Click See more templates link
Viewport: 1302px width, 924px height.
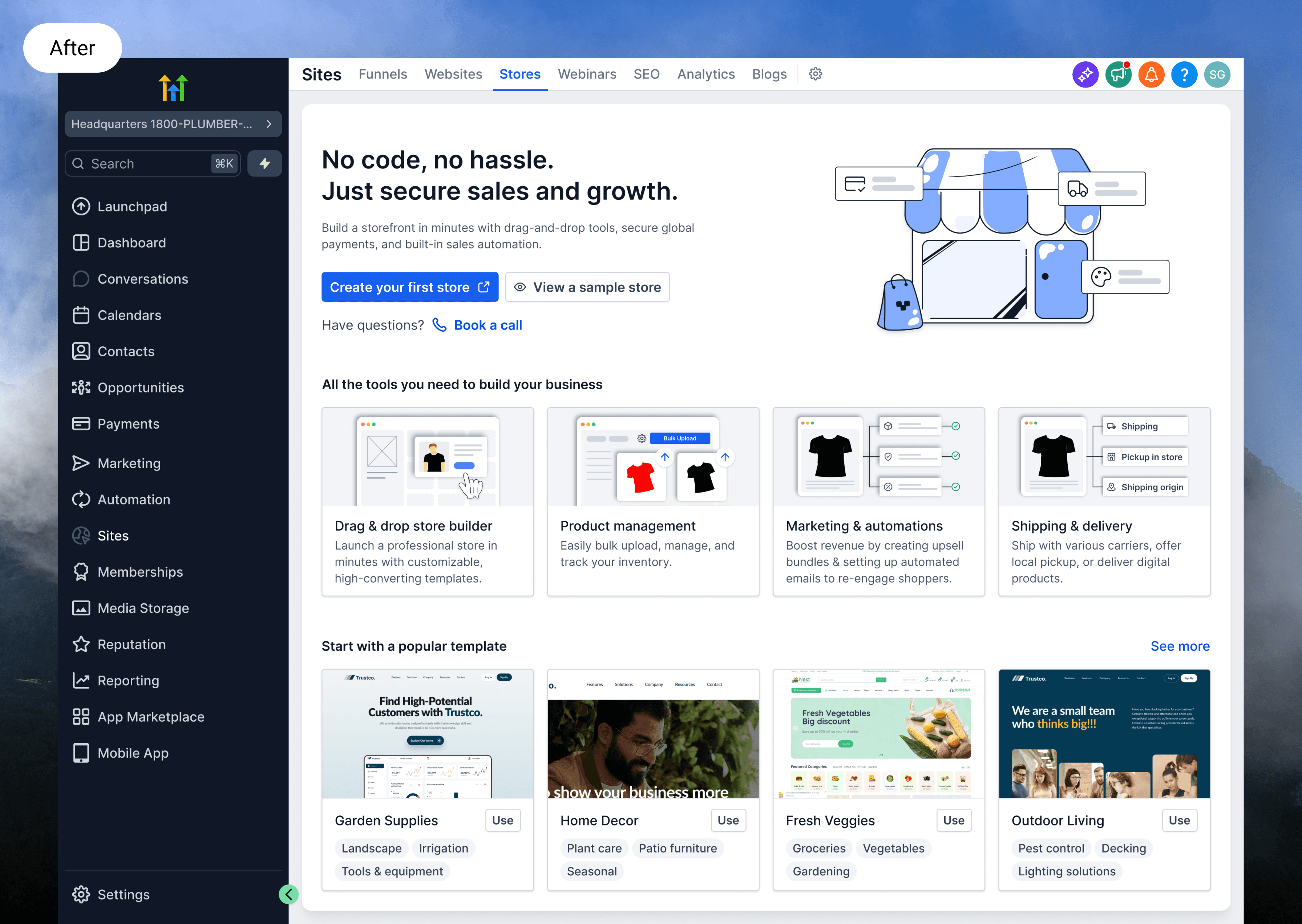[x=1179, y=646]
